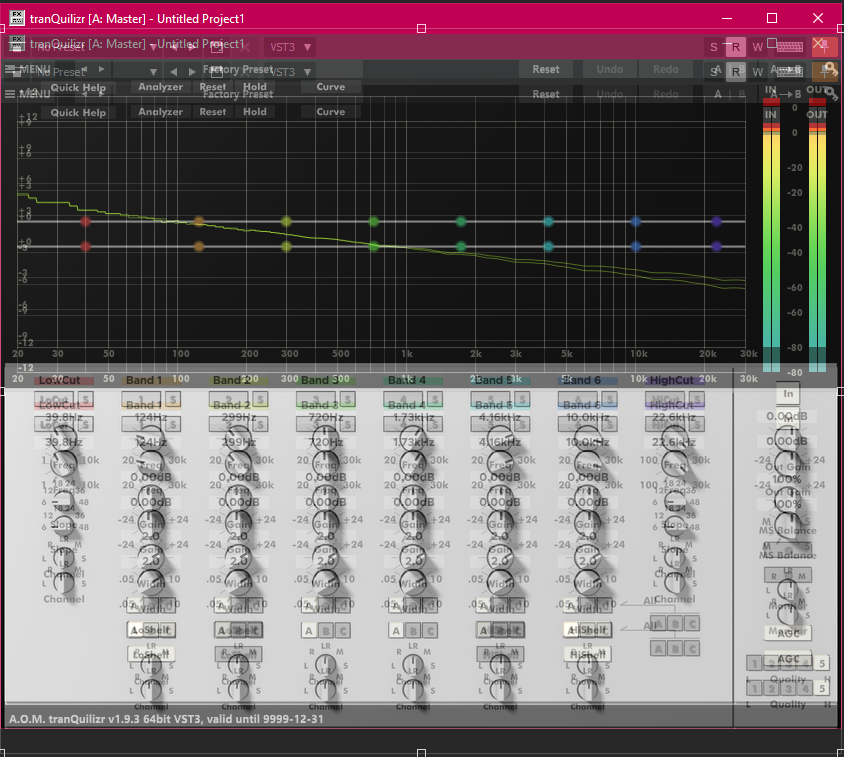This screenshot has height=757, width=844.
Task: Solo Band 3 with S button
Action: (x=346, y=400)
